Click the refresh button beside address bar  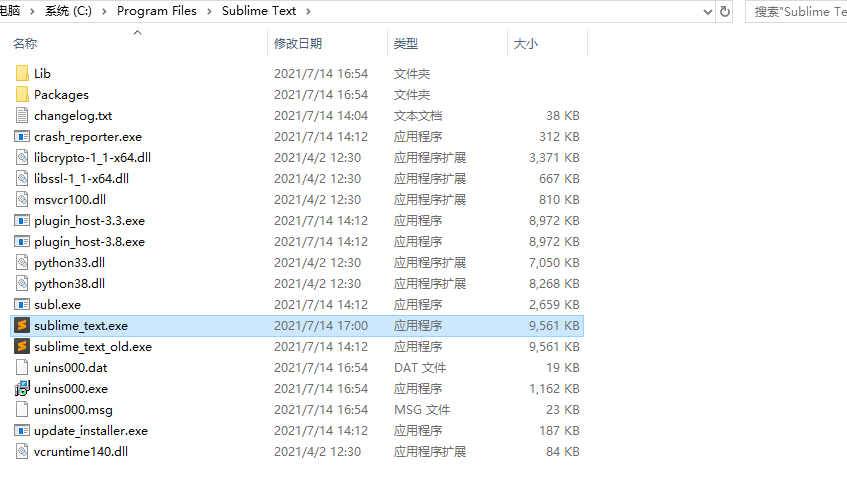pyautogui.click(x=725, y=11)
